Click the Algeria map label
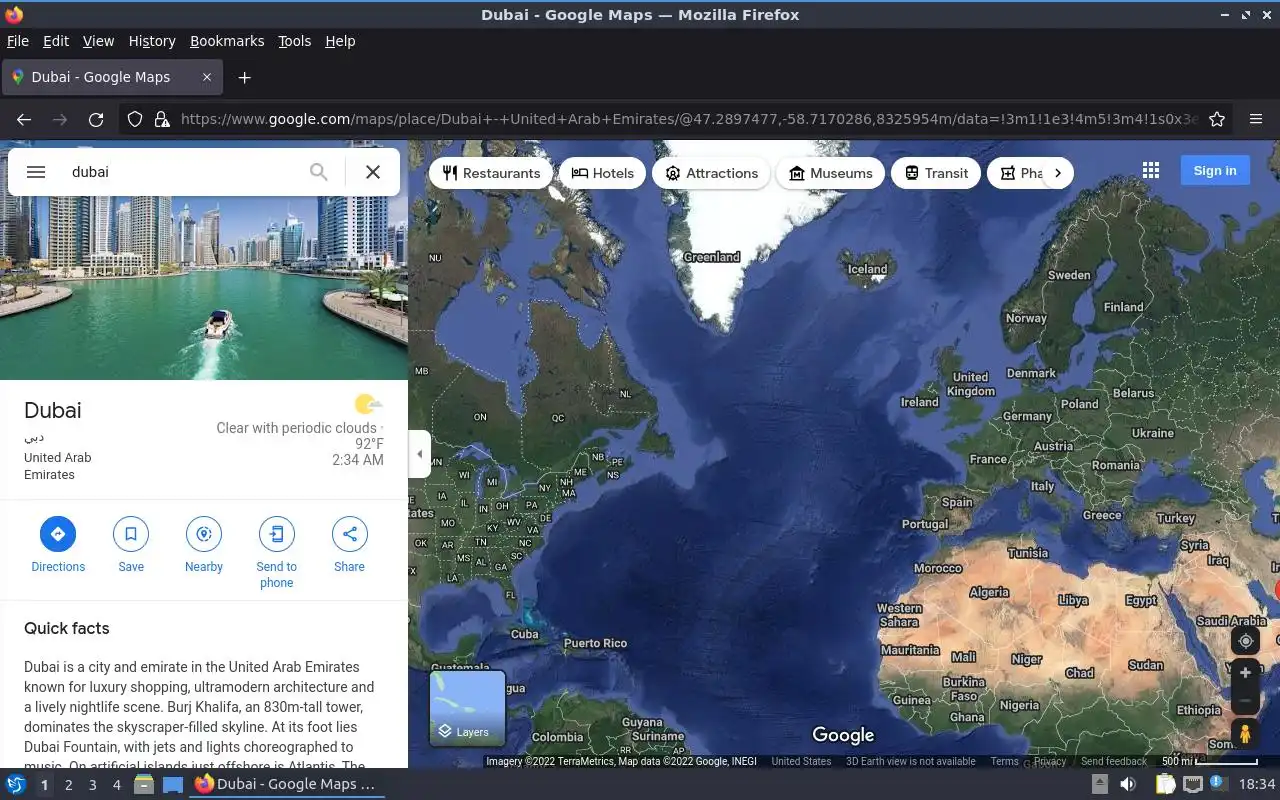The image size is (1280, 800). [x=989, y=592]
